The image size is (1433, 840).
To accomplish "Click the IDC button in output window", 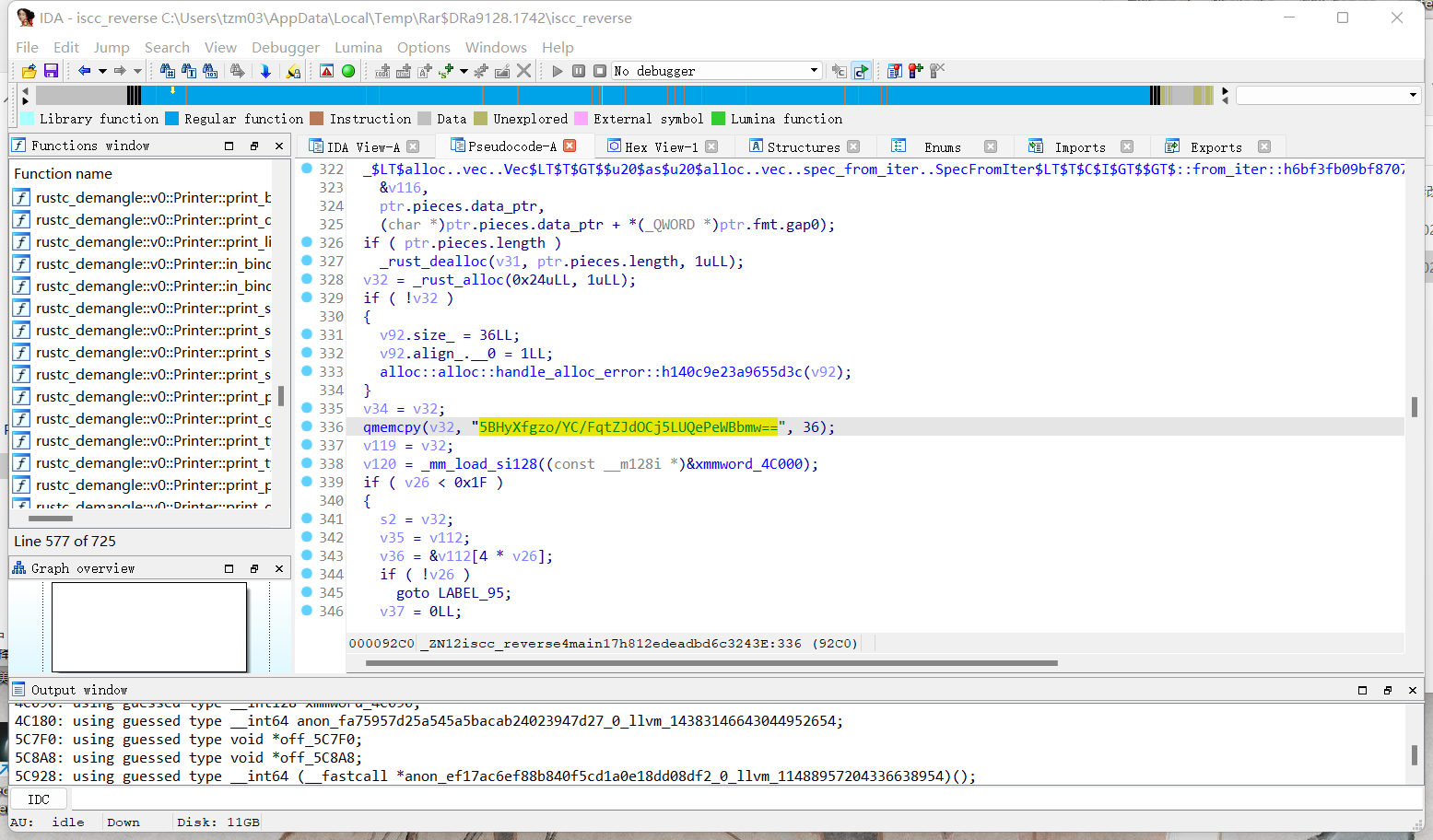I will 39,799.
